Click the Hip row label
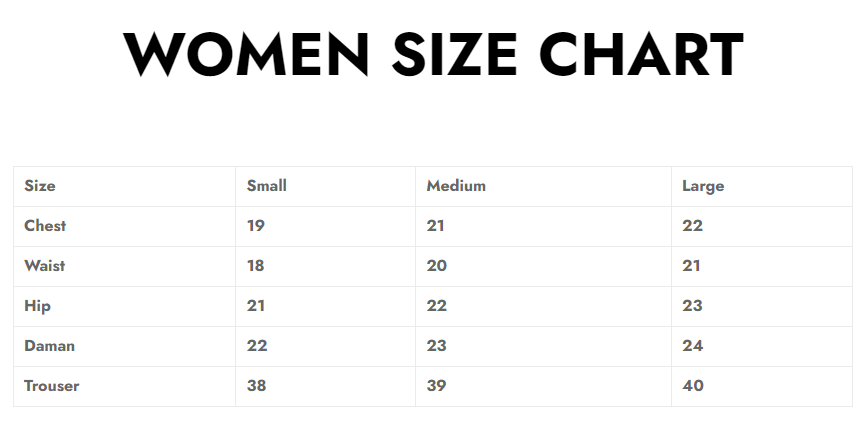This screenshot has width=867, height=434. coord(36,306)
